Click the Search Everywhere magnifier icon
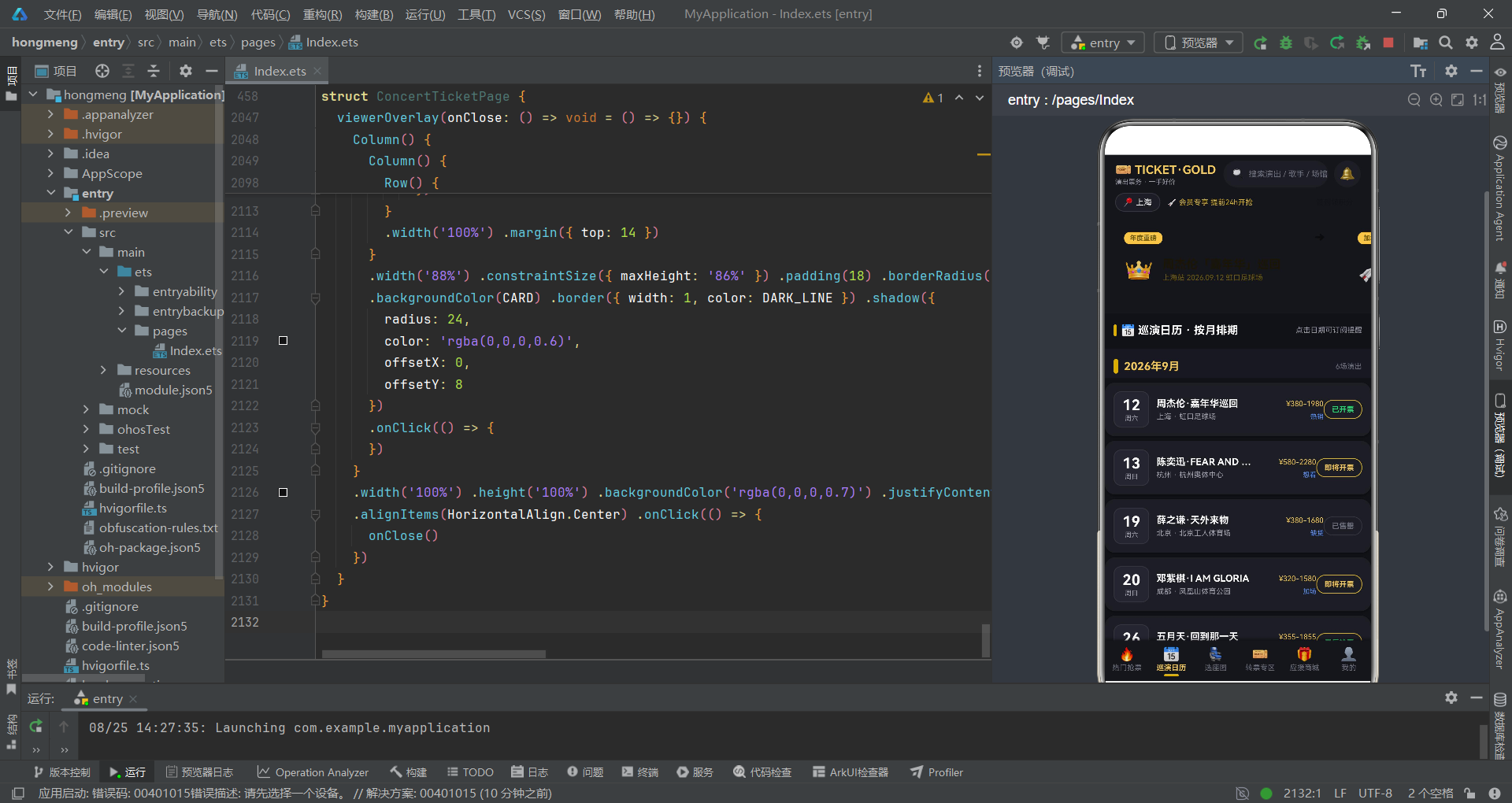This screenshot has height=803, width=1512. click(1446, 43)
